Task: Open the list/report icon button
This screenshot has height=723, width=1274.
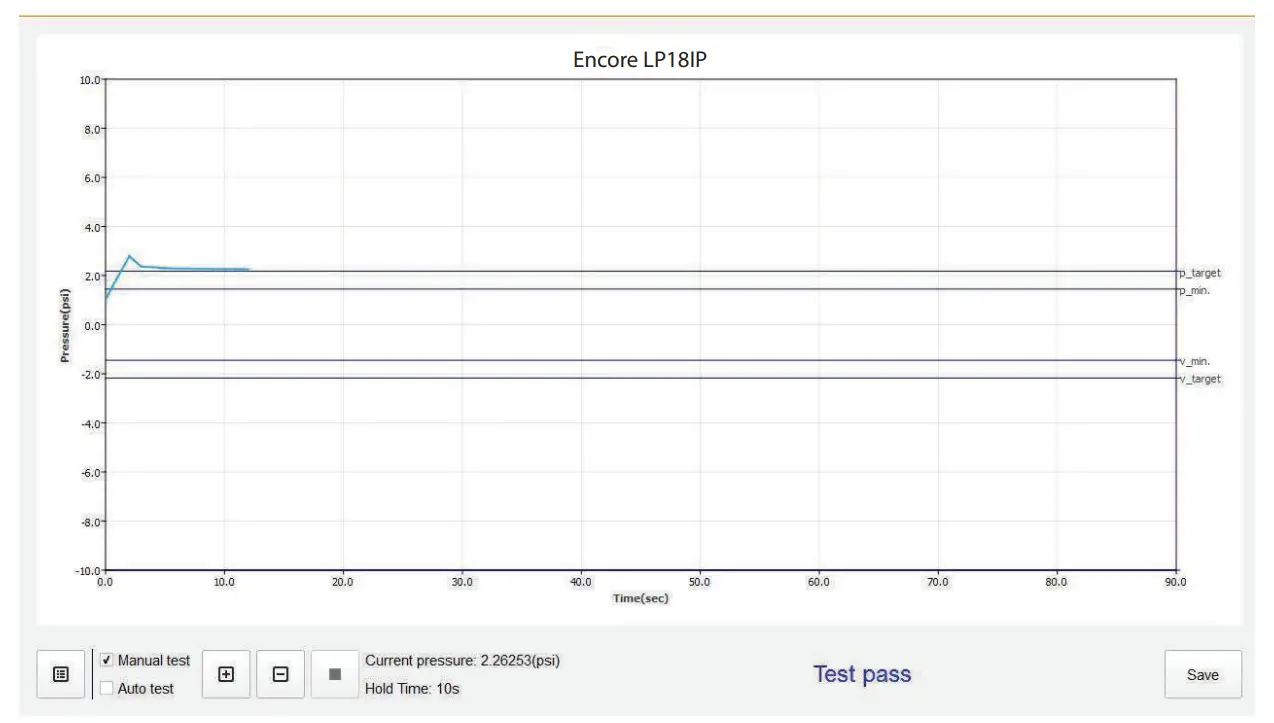Action: coord(61,675)
